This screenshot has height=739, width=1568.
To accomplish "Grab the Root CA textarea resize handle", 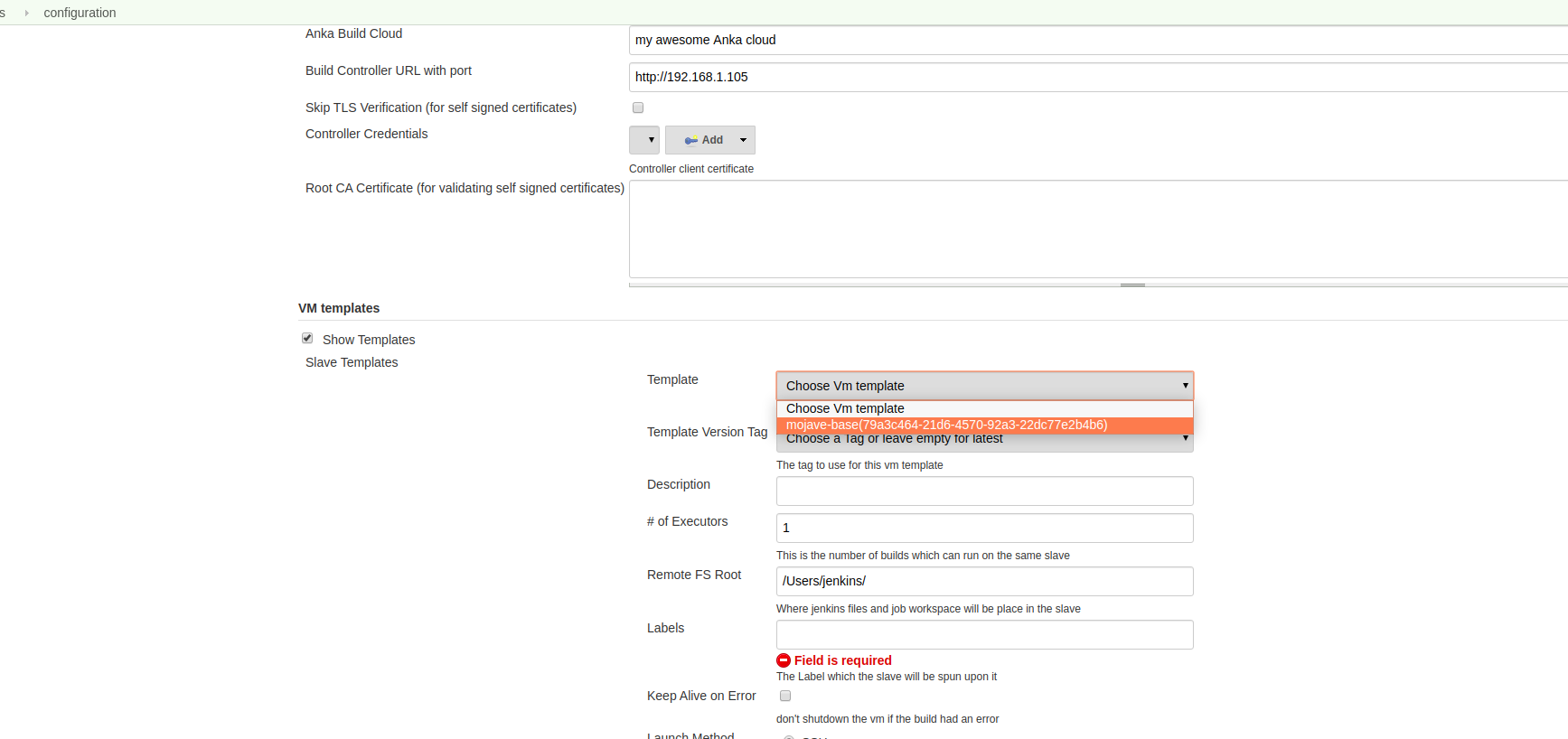I will 1131,285.
